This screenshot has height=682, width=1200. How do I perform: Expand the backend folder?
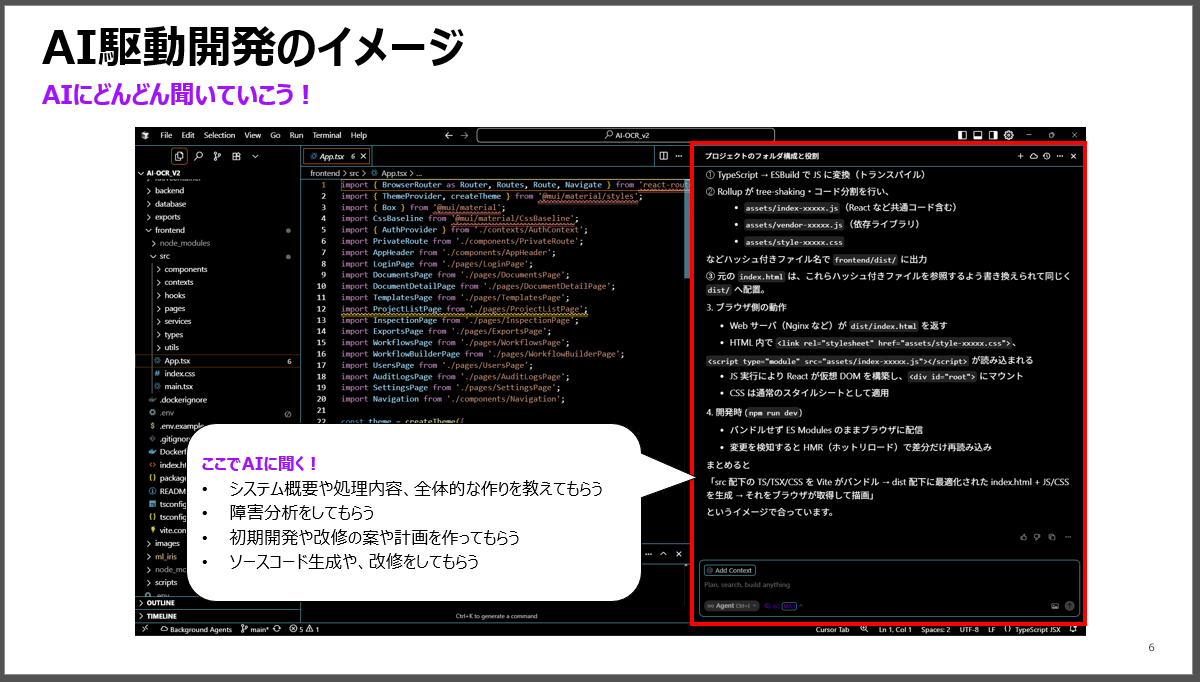pyautogui.click(x=217, y=190)
